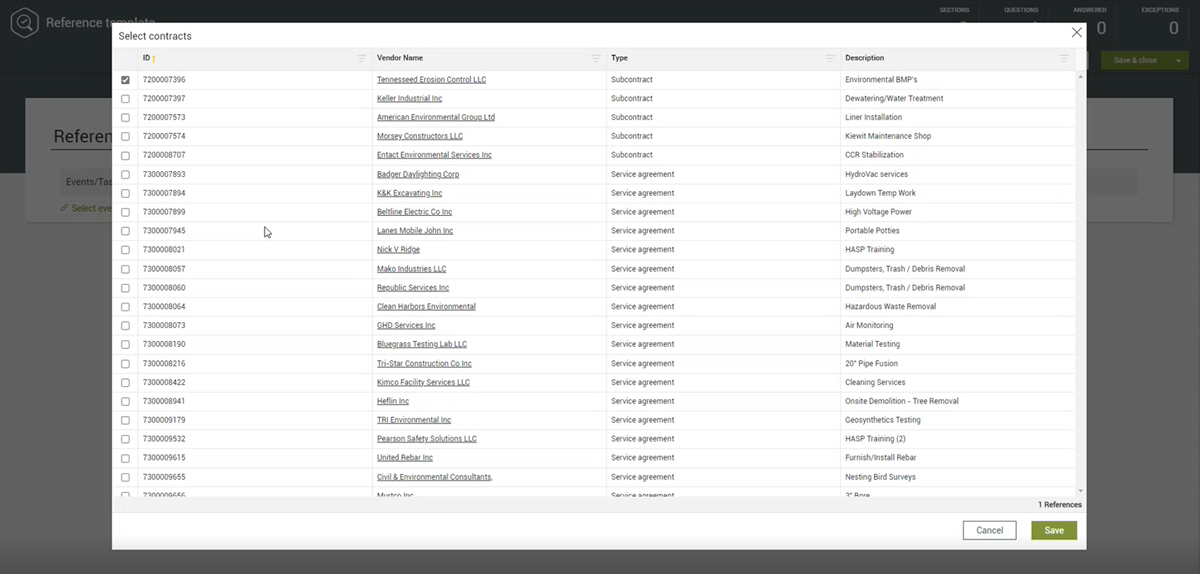The width and height of the screenshot is (1200, 574).
Task: Open the Bluegrass Testing Lab LLC link
Action: [x=422, y=345]
